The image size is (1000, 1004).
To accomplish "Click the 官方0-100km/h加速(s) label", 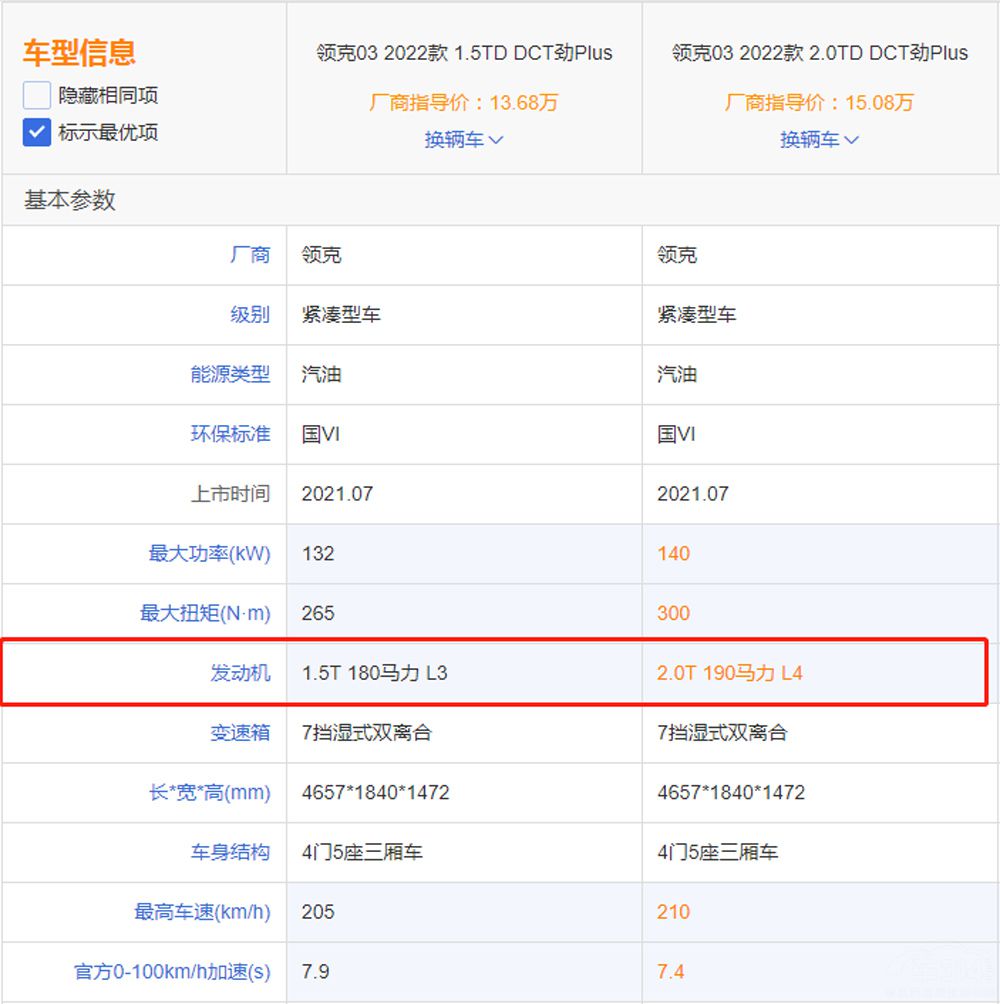I will click(x=172, y=972).
